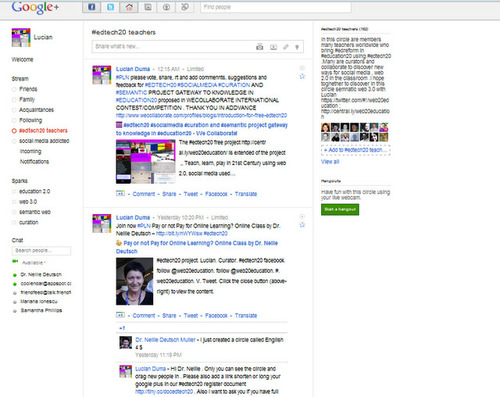Open the Welcome page link
The image size is (500, 397).
(x=22, y=59)
